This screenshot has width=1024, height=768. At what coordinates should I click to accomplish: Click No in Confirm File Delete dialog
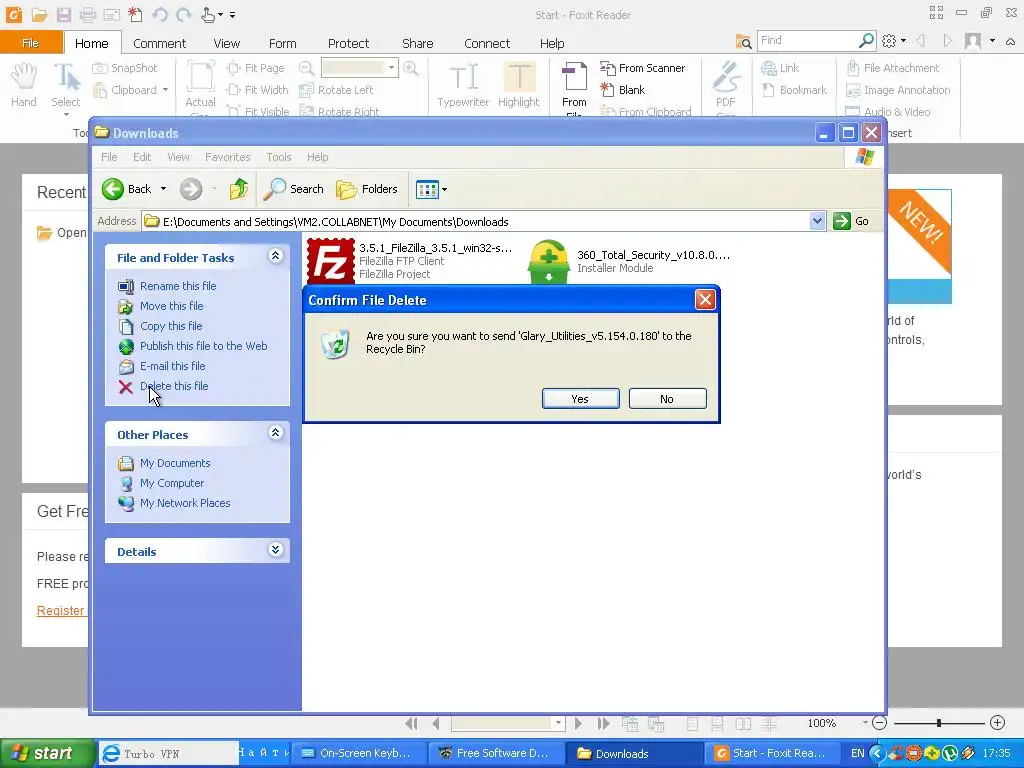(x=667, y=399)
